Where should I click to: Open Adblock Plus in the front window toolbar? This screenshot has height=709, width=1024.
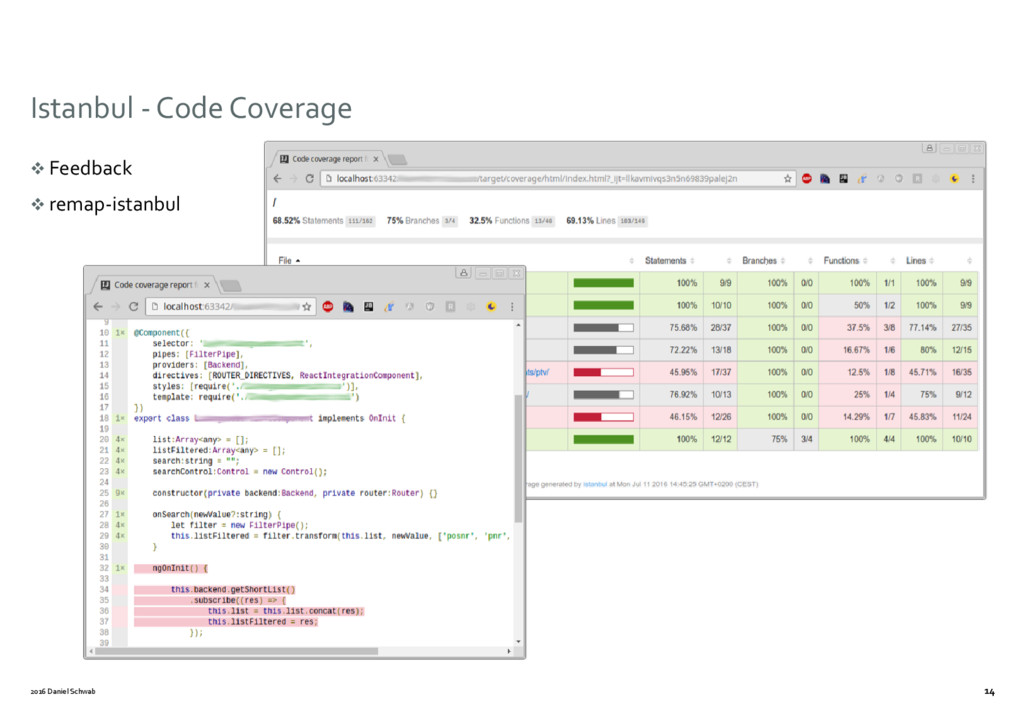[328, 306]
